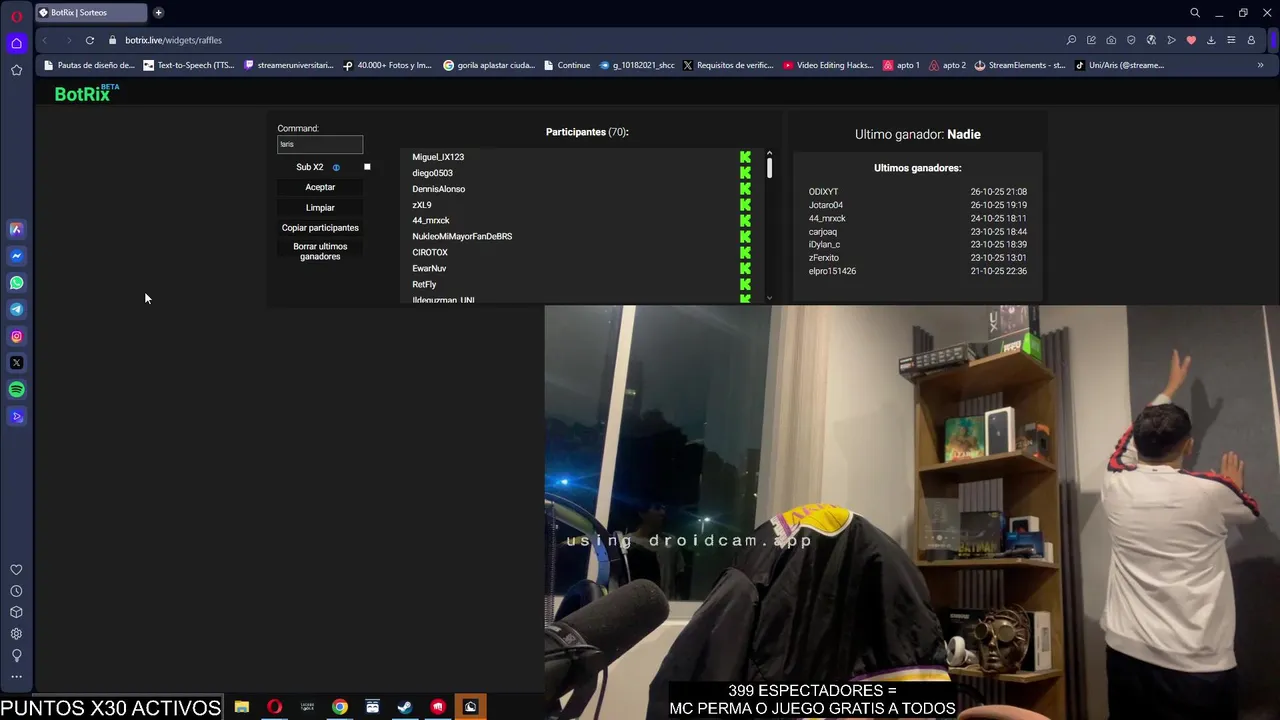The image size is (1280, 720).
Task: Switch to BotRix | Sorteos tab
Action: pos(90,13)
